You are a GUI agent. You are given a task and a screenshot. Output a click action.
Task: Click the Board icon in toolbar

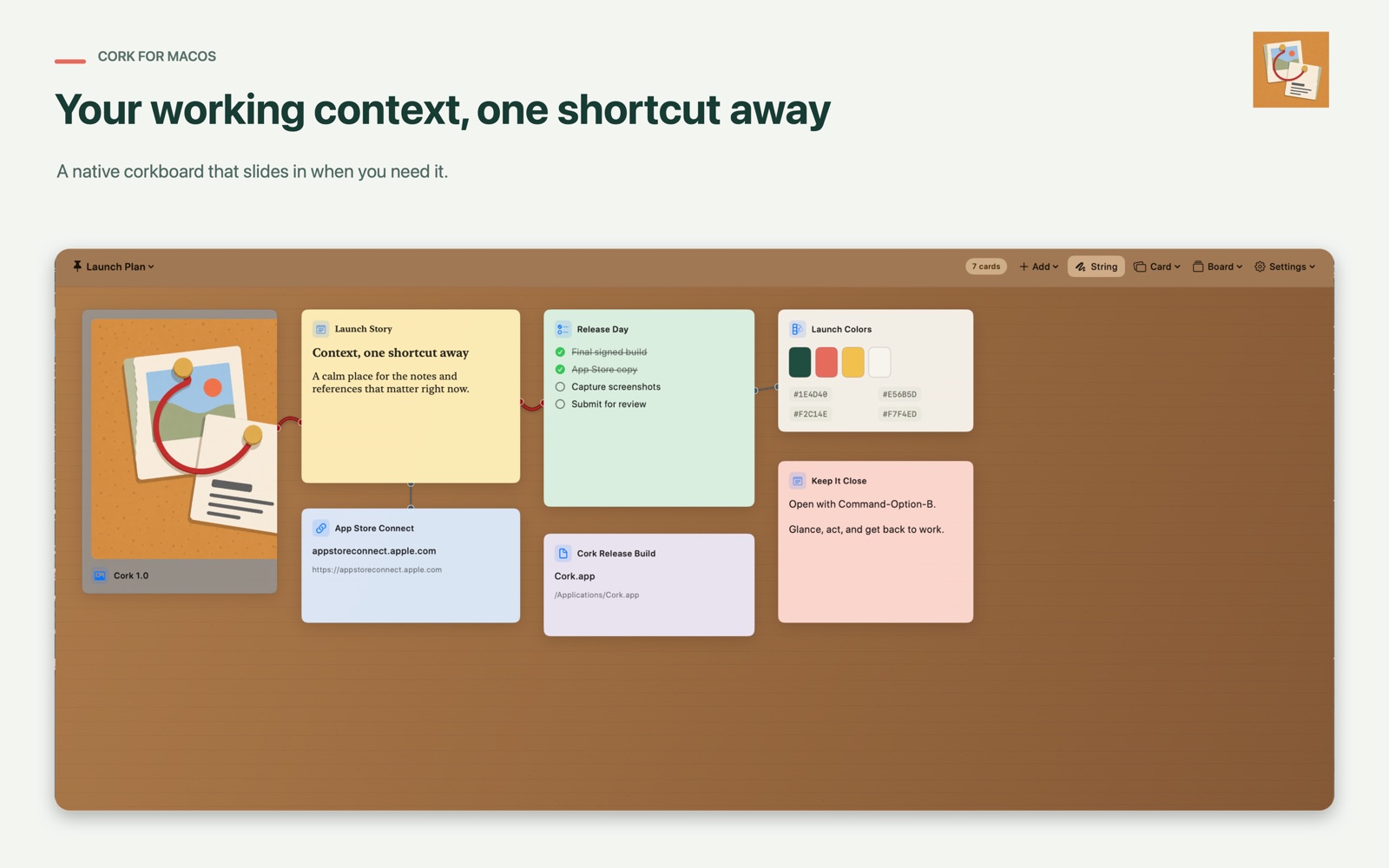click(x=1198, y=266)
